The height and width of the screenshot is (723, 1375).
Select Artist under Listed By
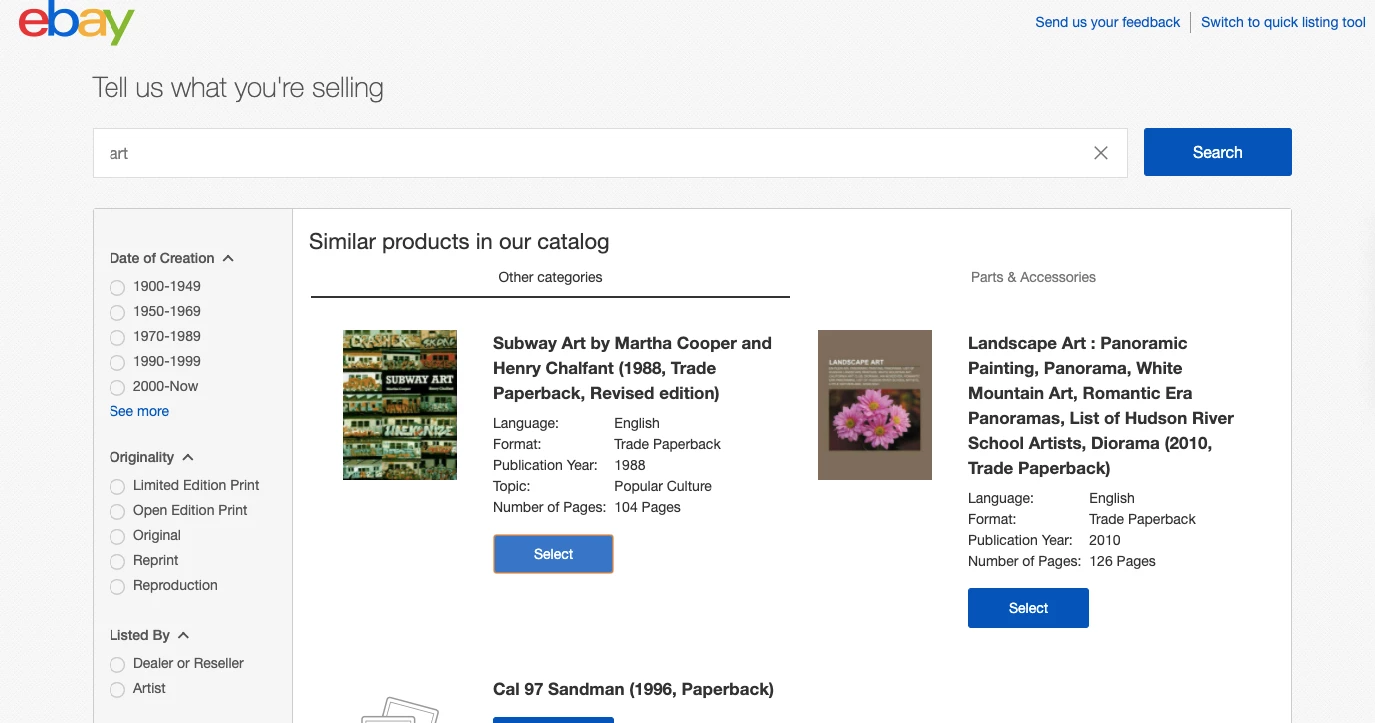click(x=118, y=689)
